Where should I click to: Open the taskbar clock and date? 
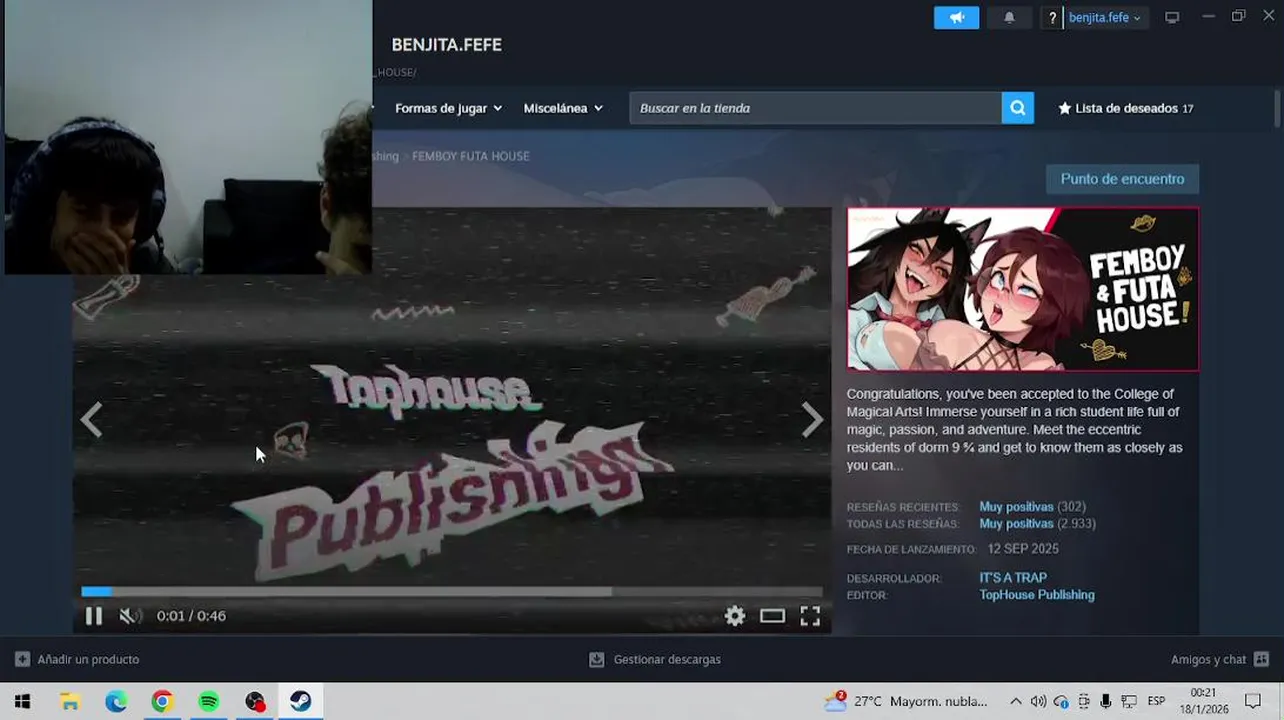pos(1203,701)
